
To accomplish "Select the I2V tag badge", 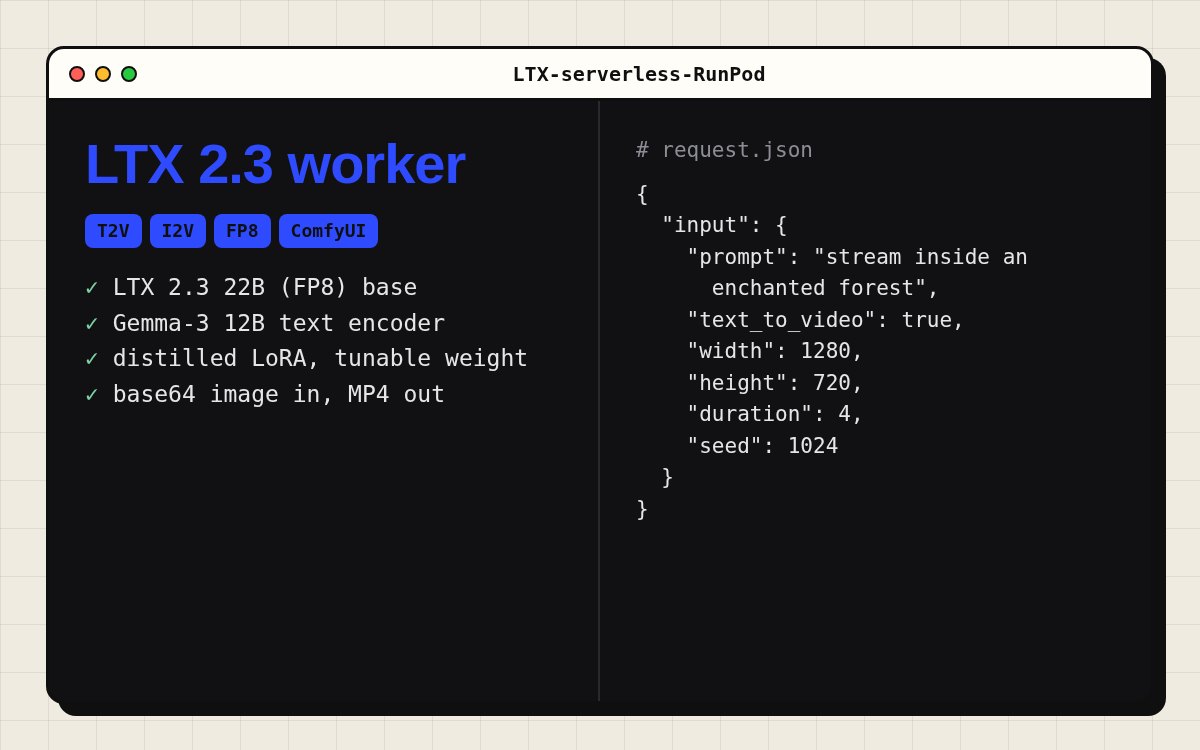I will 178,231.
